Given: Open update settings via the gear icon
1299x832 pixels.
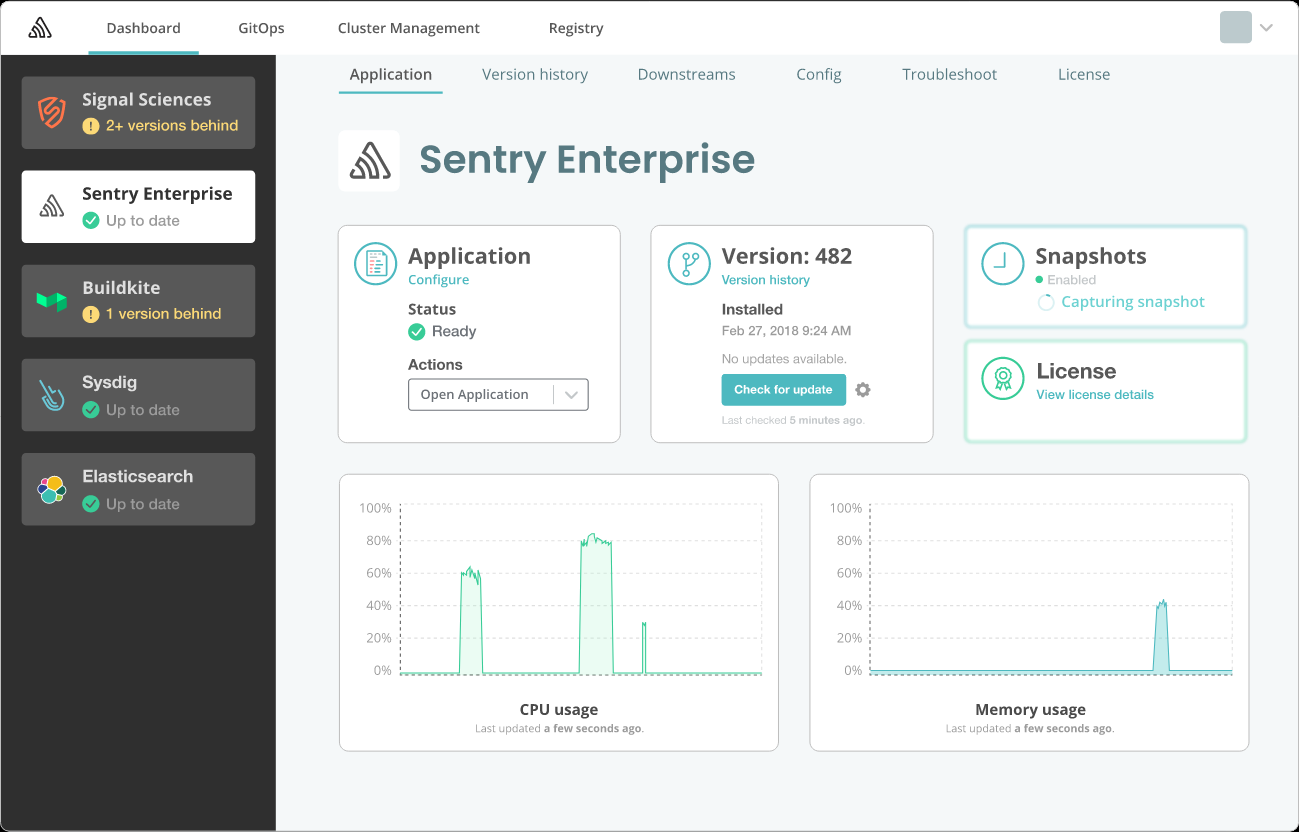Looking at the screenshot, I should [862, 390].
